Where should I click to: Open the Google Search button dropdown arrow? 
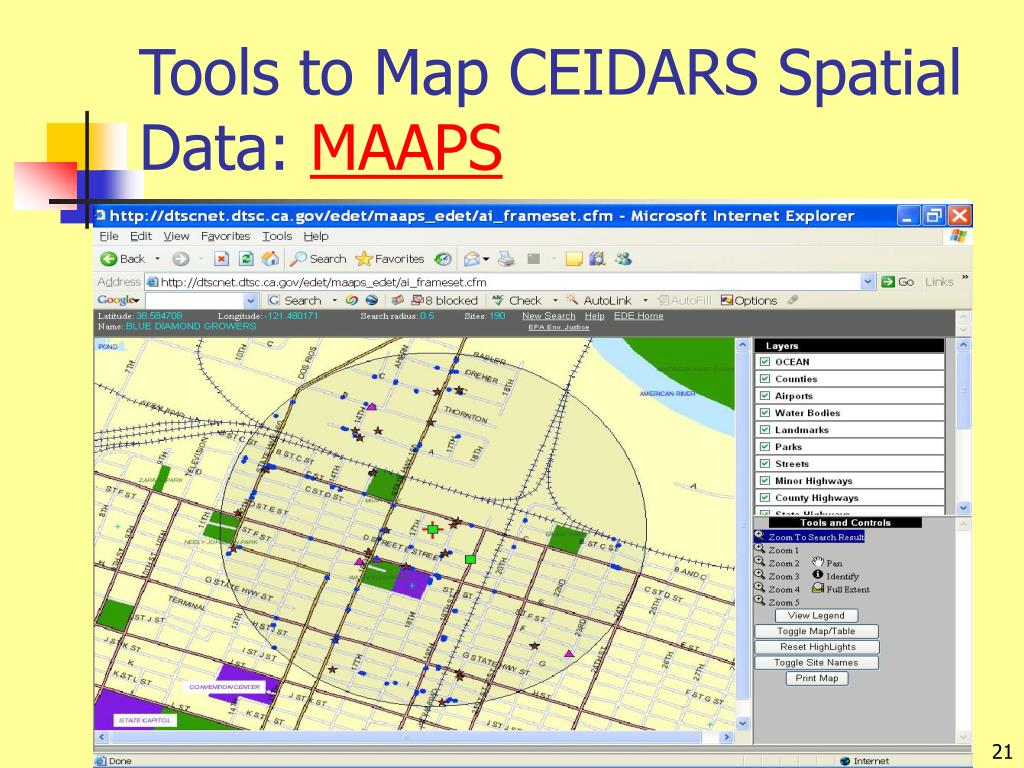tap(335, 300)
